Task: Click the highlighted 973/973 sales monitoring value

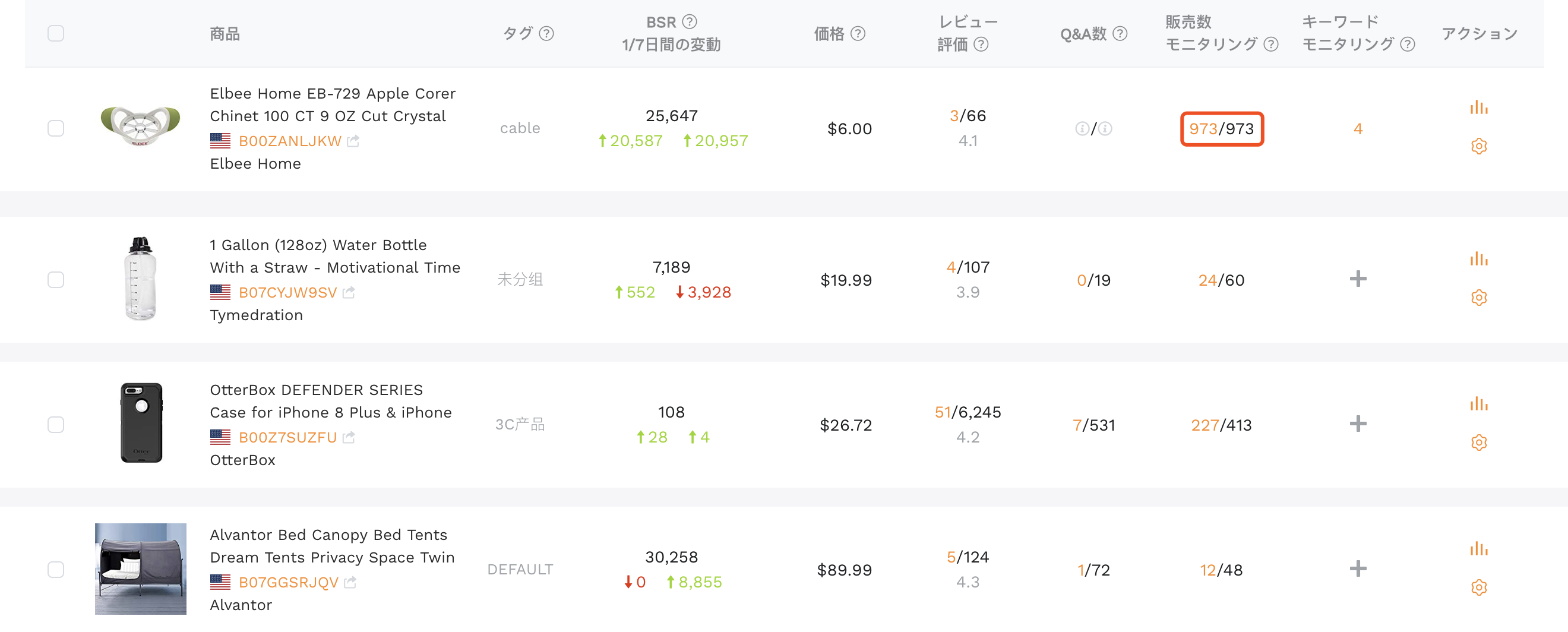Action: point(1221,129)
